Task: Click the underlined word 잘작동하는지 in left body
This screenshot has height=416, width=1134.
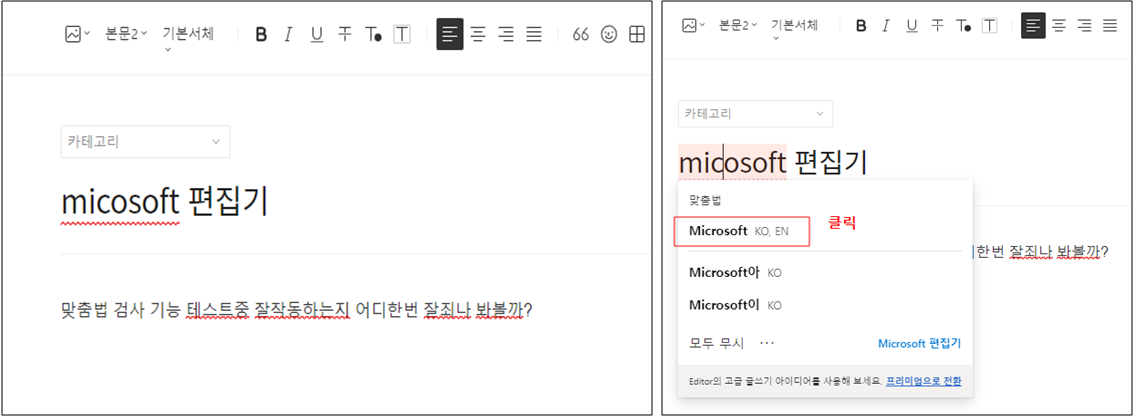Action: click(302, 310)
